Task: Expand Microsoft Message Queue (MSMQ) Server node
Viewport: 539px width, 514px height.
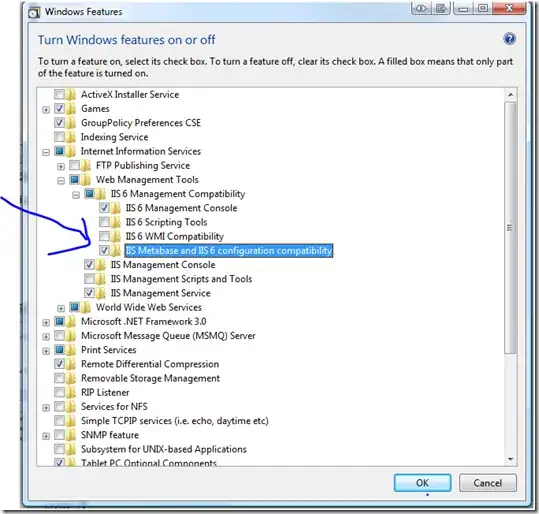Action: (x=46, y=337)
